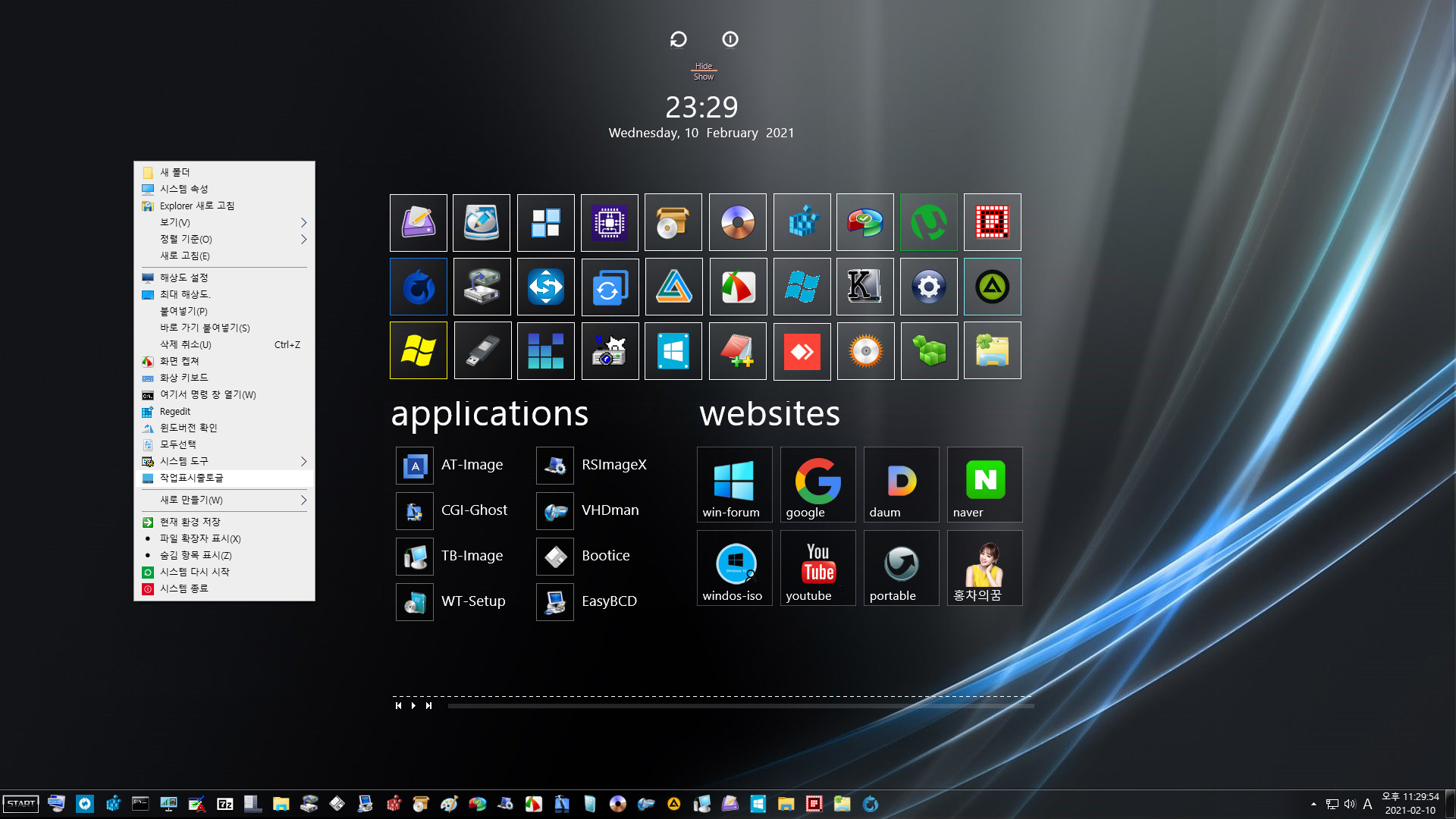Click Explorer 새로 고침 entry
The width and height of the screenshot is (1456, 819).
coord(224,206)
